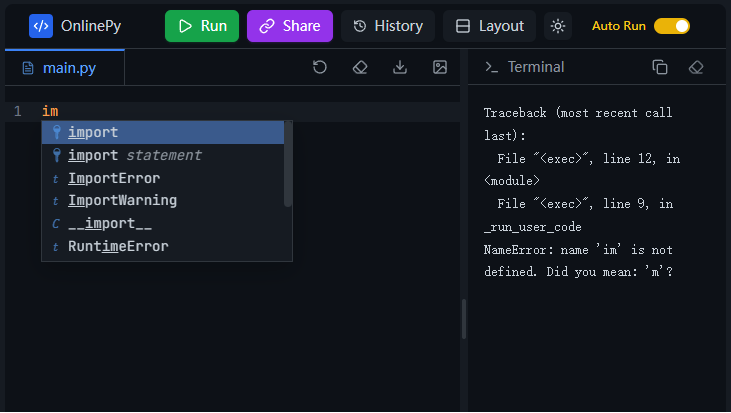Pick ImportError from autocomplete list

coord(163,178)
